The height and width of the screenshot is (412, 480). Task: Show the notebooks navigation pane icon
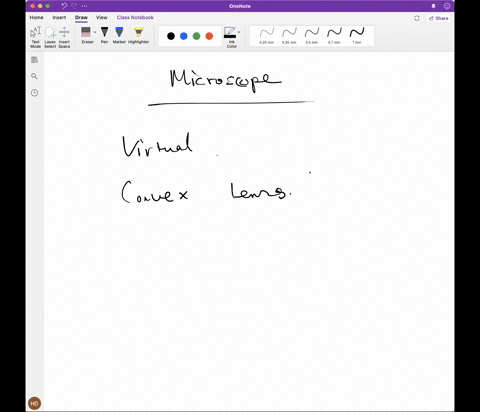[x=34, y=60]
